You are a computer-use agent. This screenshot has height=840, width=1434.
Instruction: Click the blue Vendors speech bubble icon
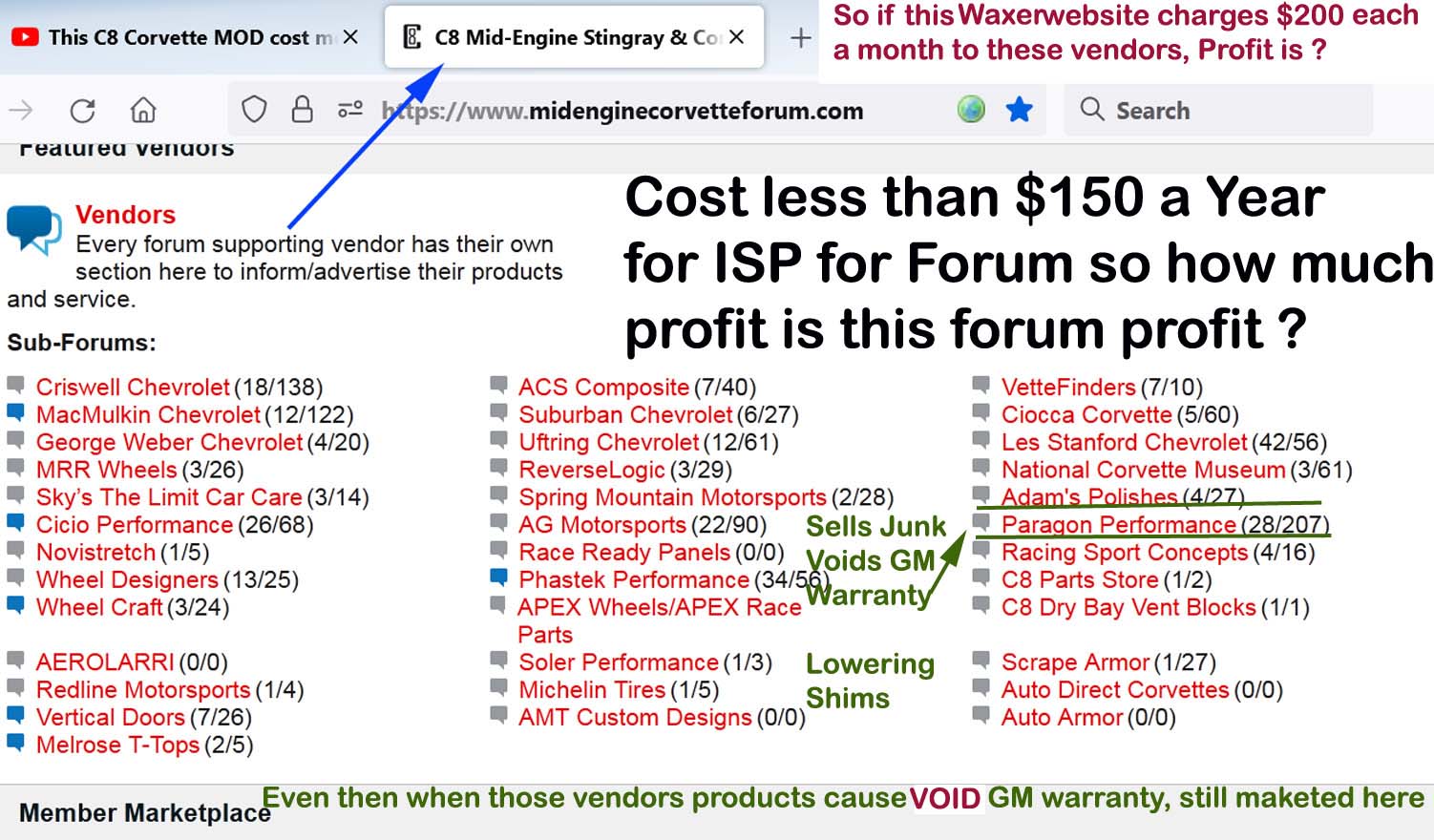click(x=33, y=229)
